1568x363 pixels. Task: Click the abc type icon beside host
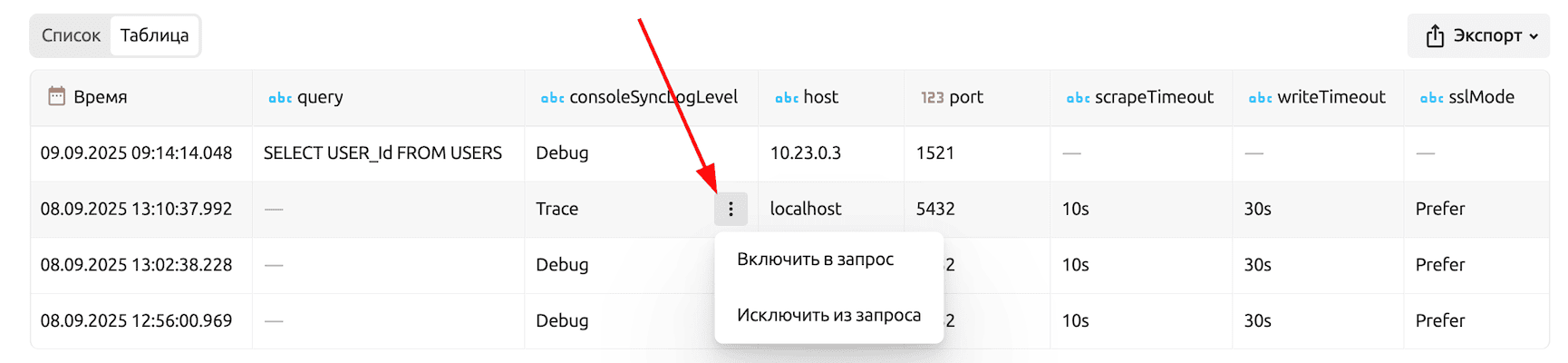tap(786, 98)
